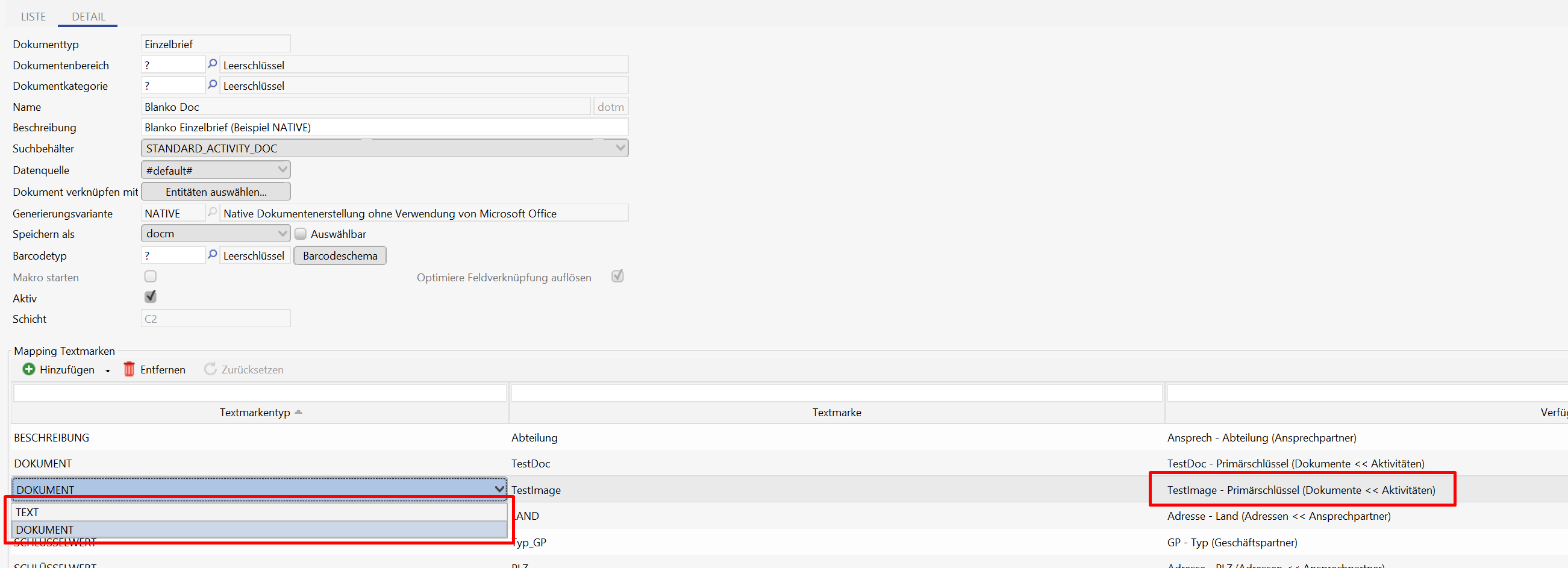Select the TestDoc textmarke cell

[x=836, y=463]
